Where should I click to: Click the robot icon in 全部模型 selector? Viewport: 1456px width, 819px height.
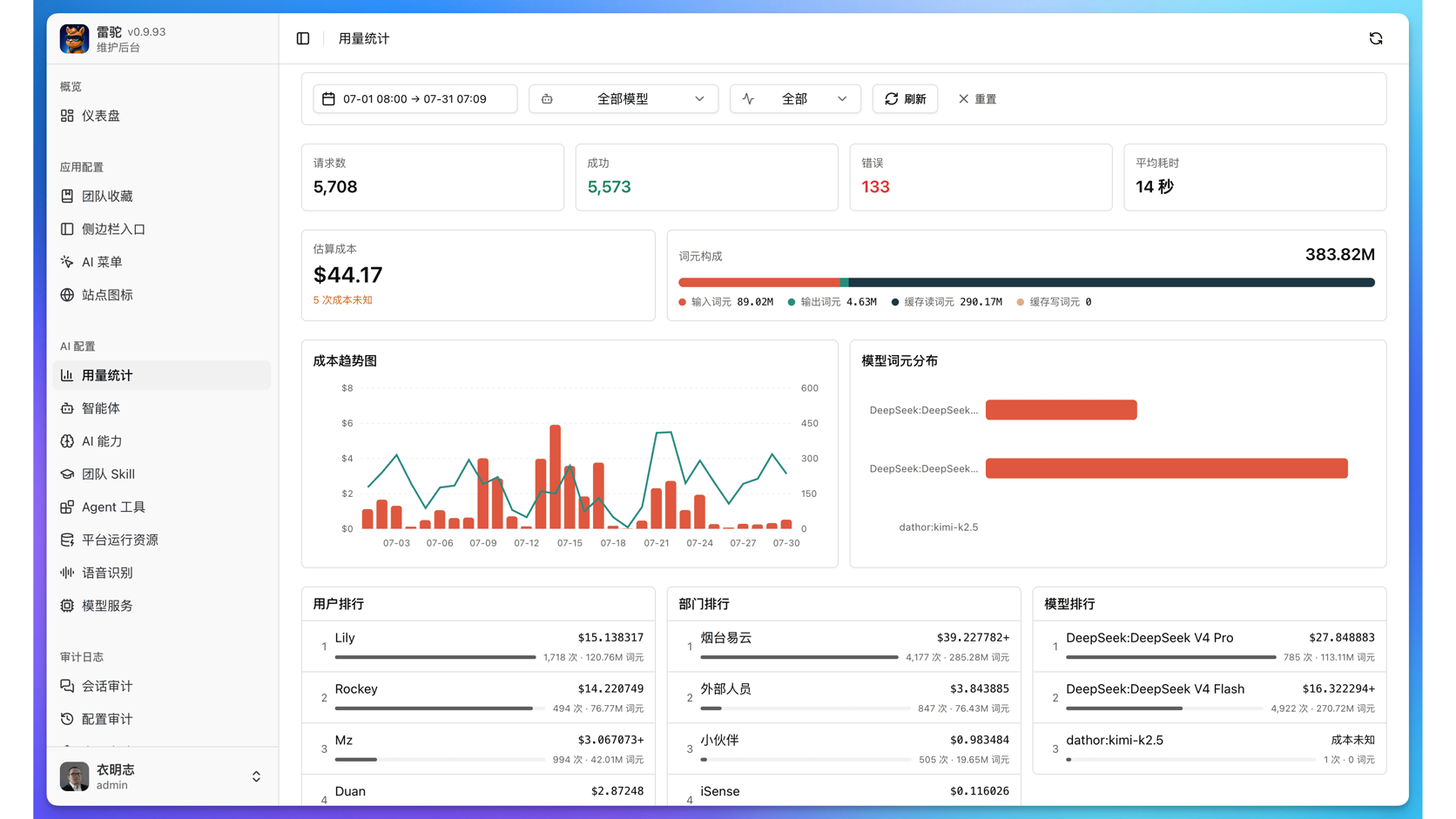pos(547,99)
